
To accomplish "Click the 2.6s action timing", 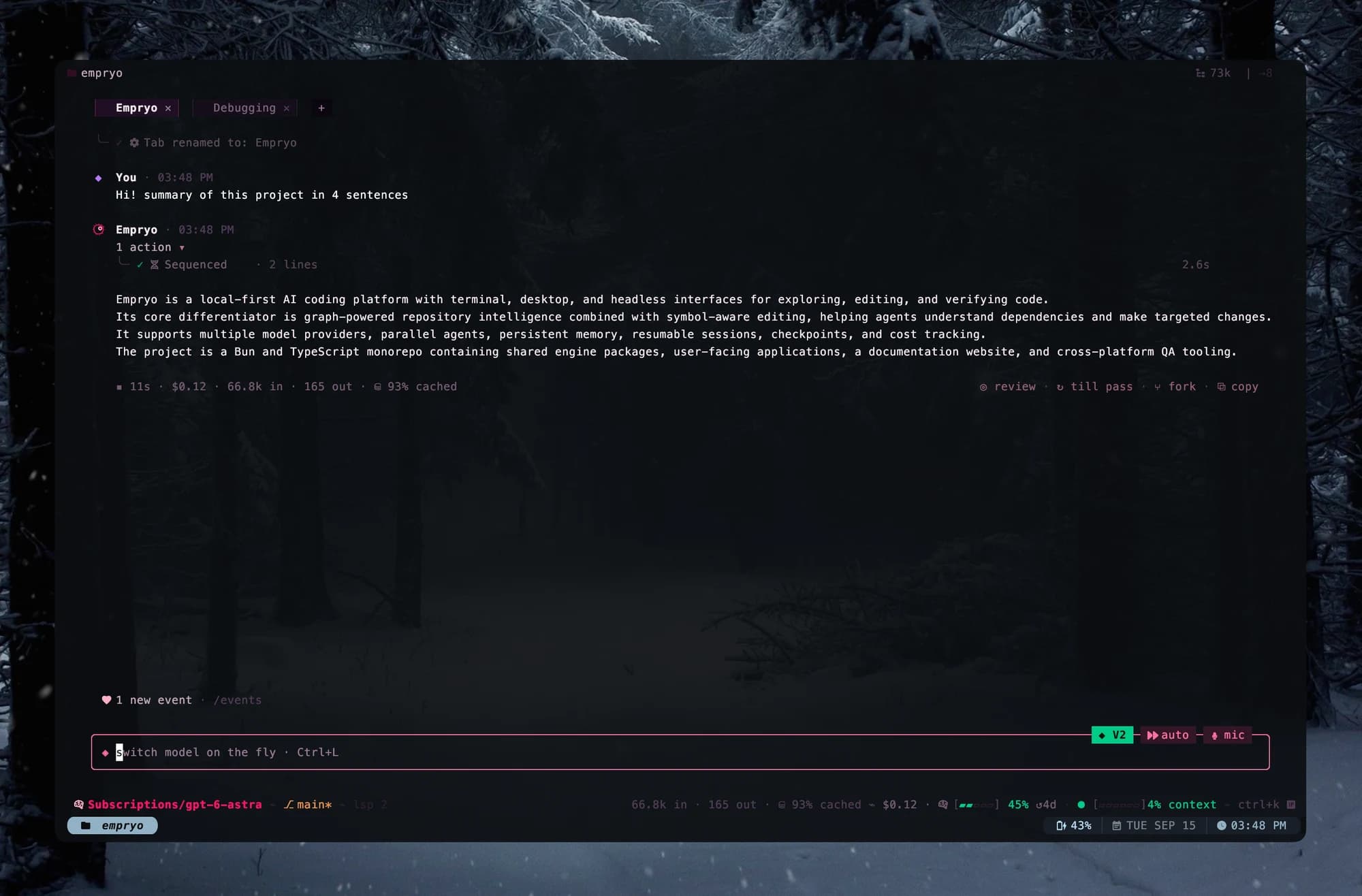I will click(1196, 265).
